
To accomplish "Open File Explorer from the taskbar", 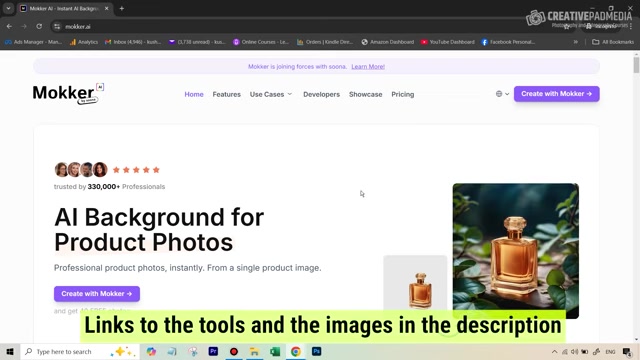I will tap(254, 351).
